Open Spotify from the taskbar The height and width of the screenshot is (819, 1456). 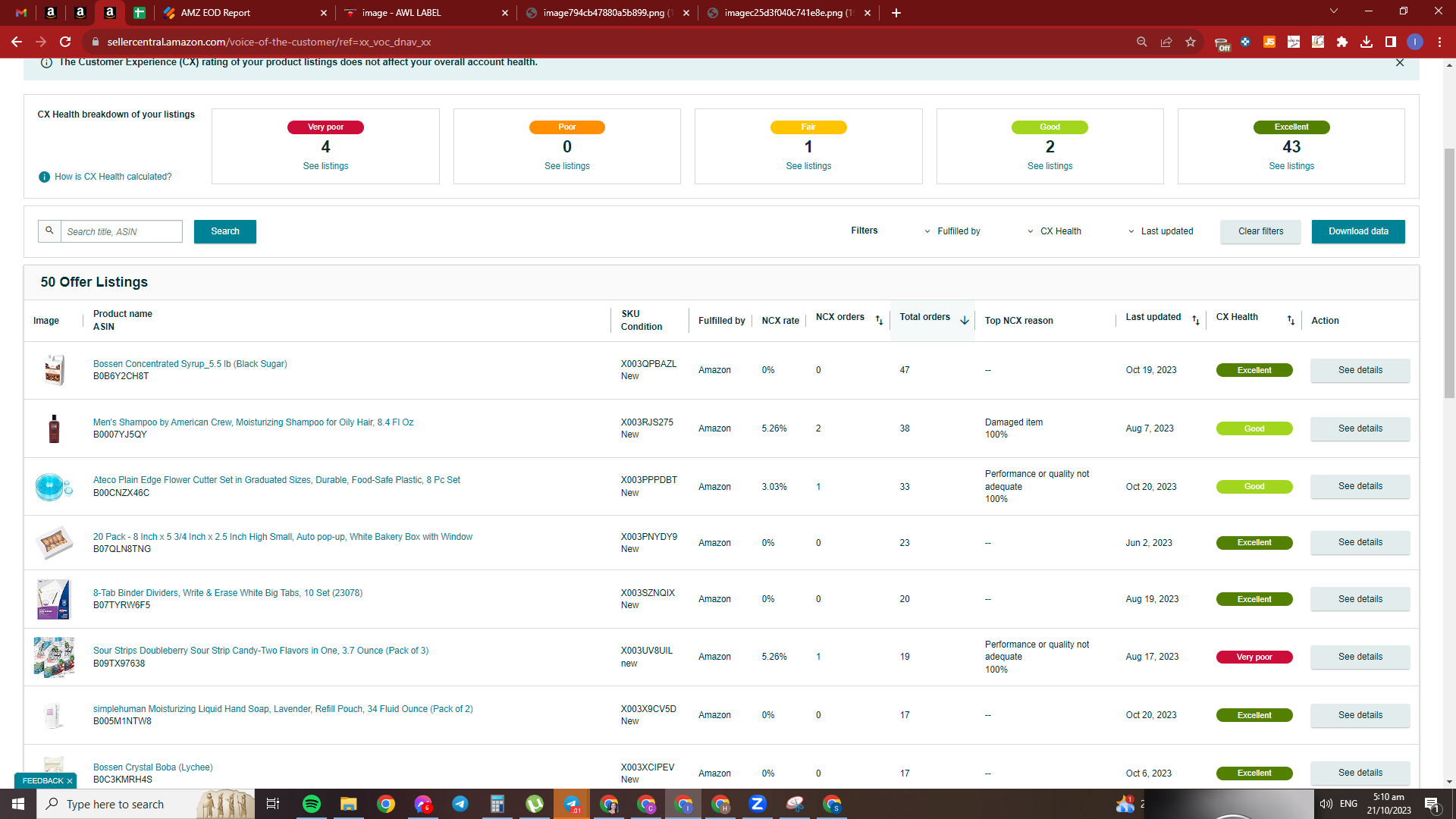(312, 804)
